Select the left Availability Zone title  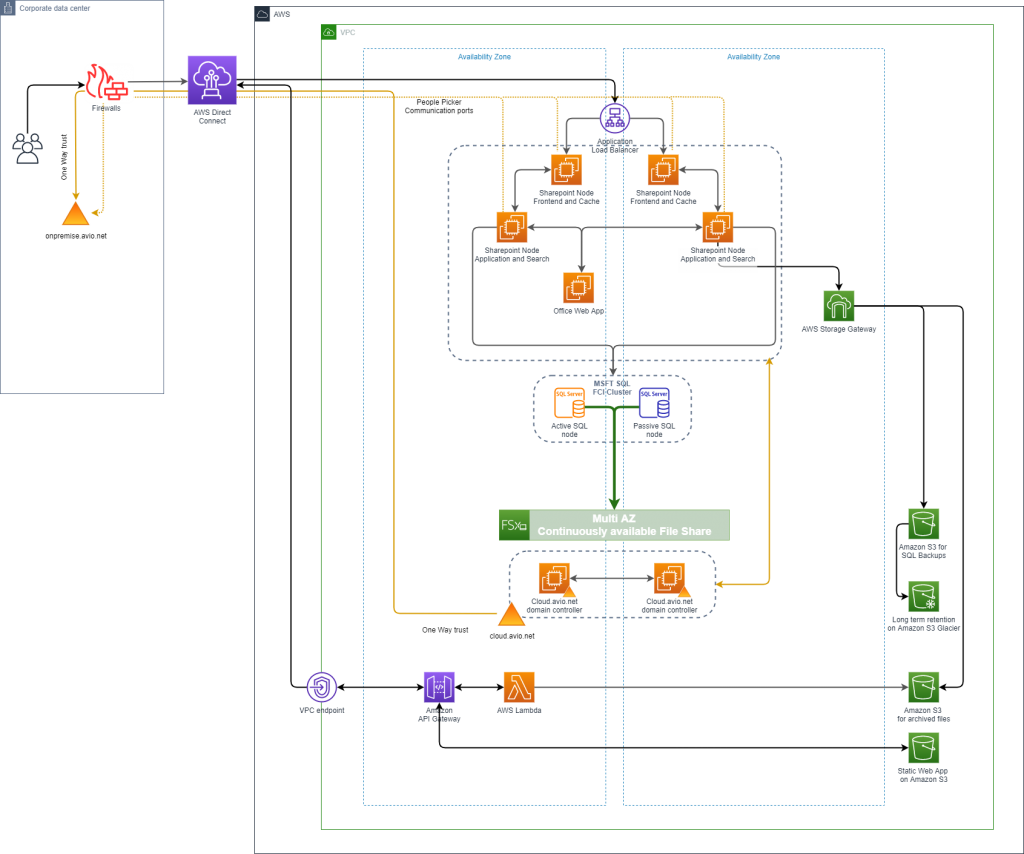point(485,55)
